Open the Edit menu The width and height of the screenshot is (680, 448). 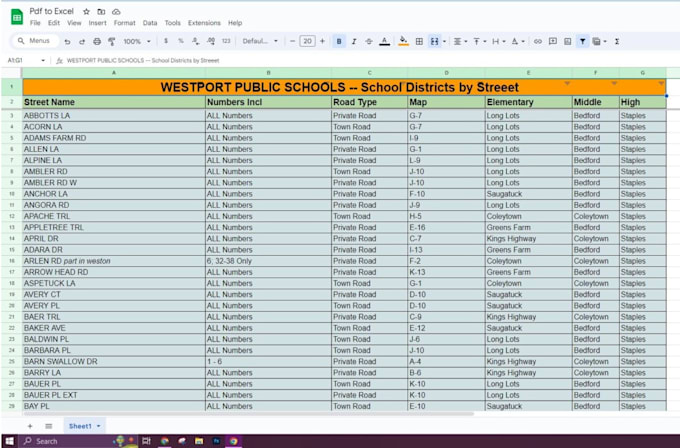click(54, 23)
